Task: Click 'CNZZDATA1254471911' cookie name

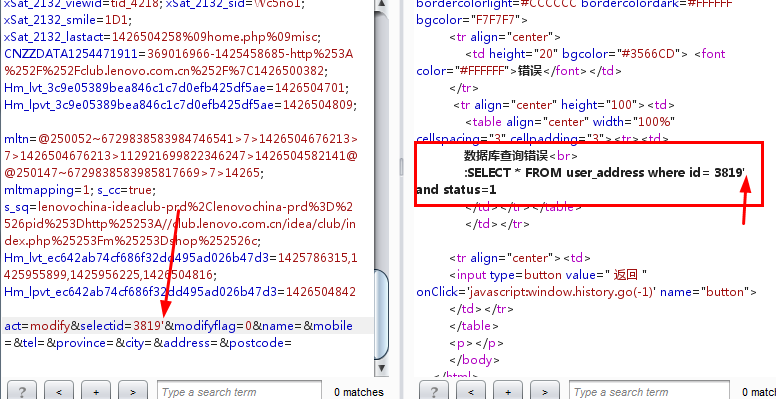Action: (x=72, y=53)
